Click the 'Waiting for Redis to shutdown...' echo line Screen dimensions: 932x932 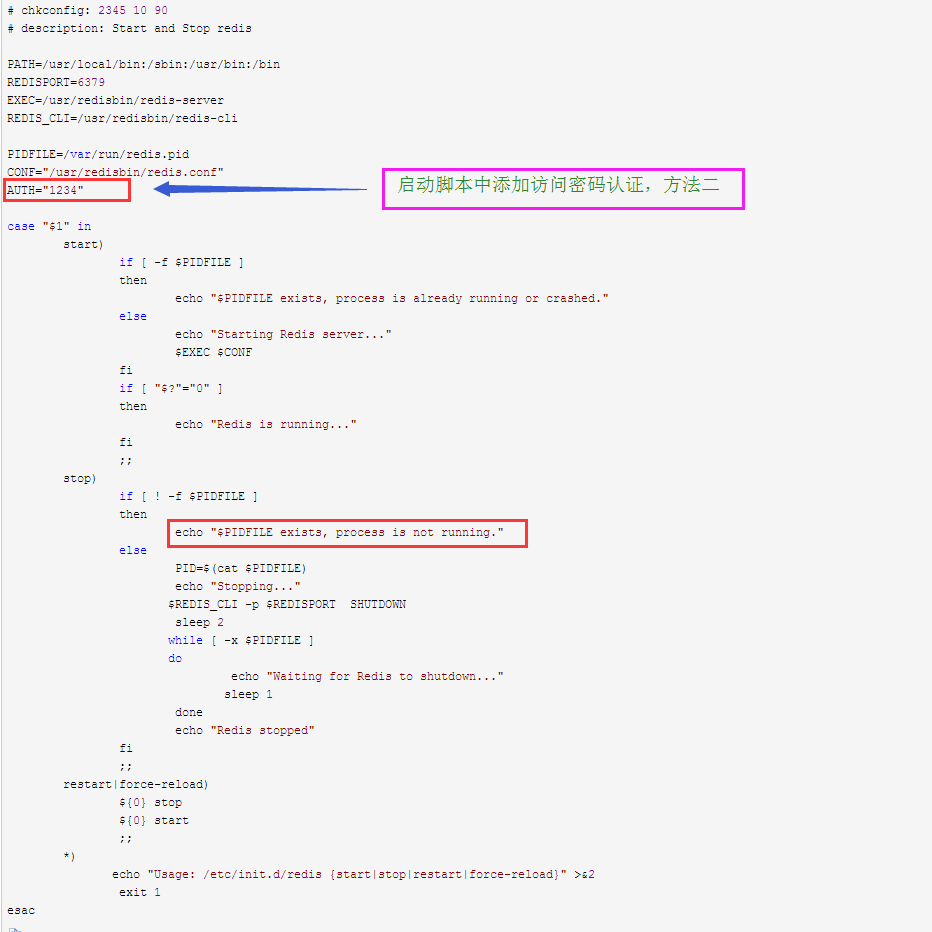coord(367,676)
